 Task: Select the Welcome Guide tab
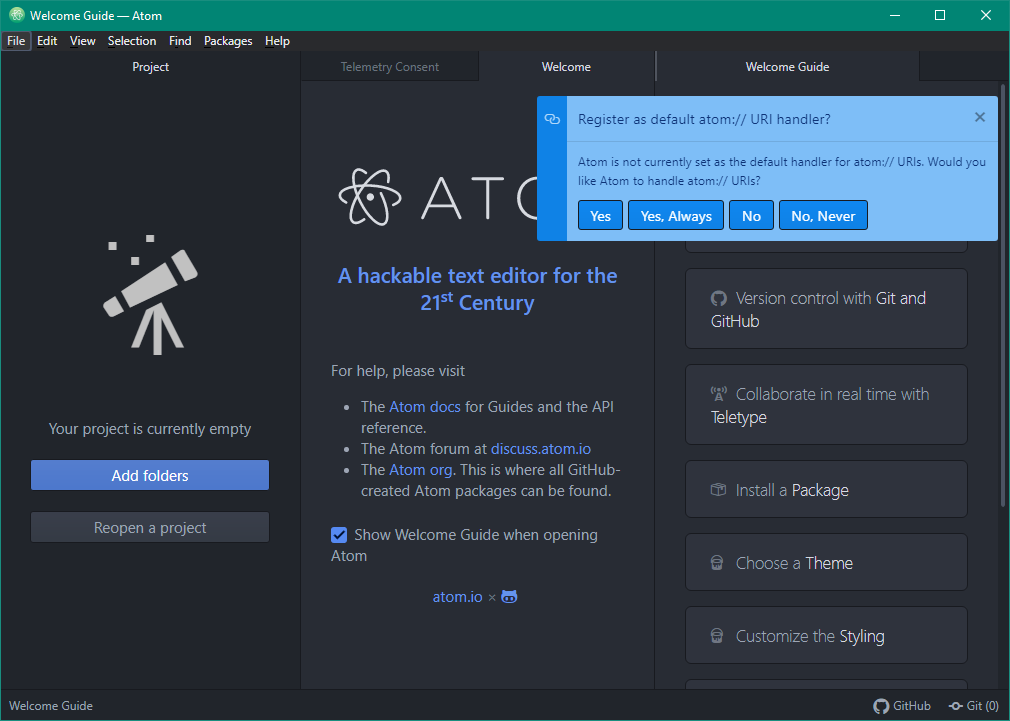coord(787,66)
